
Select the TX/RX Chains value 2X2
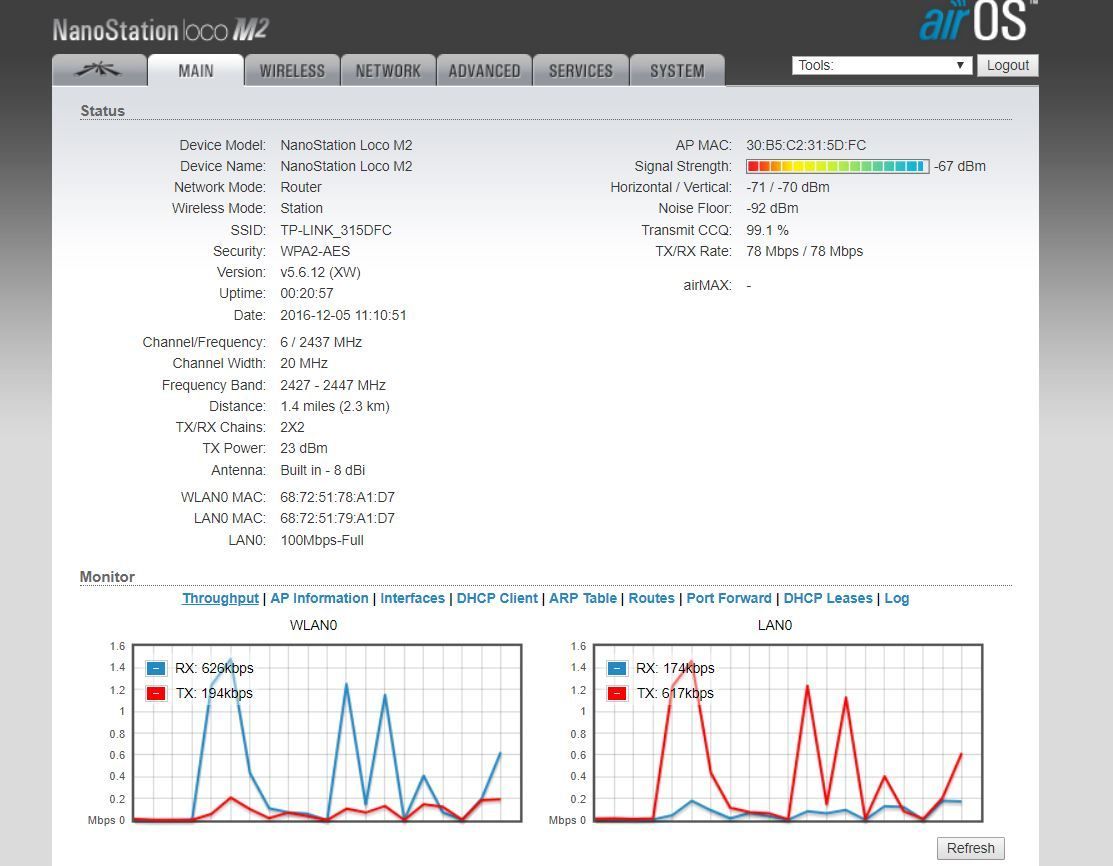click(292, 427)
